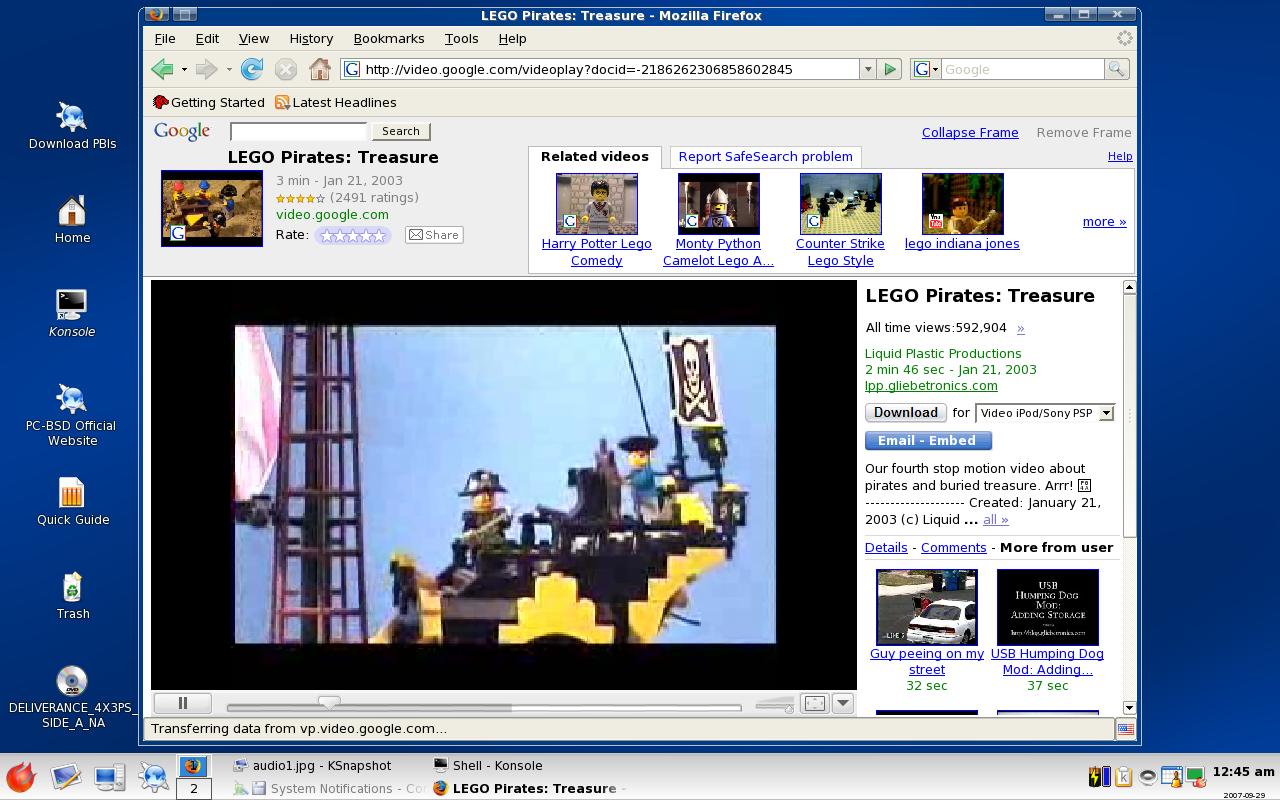The width and height of the screenshot is (1280, 800).
Task: Click the grey forward navigation arrow
Action: [206, 69]
